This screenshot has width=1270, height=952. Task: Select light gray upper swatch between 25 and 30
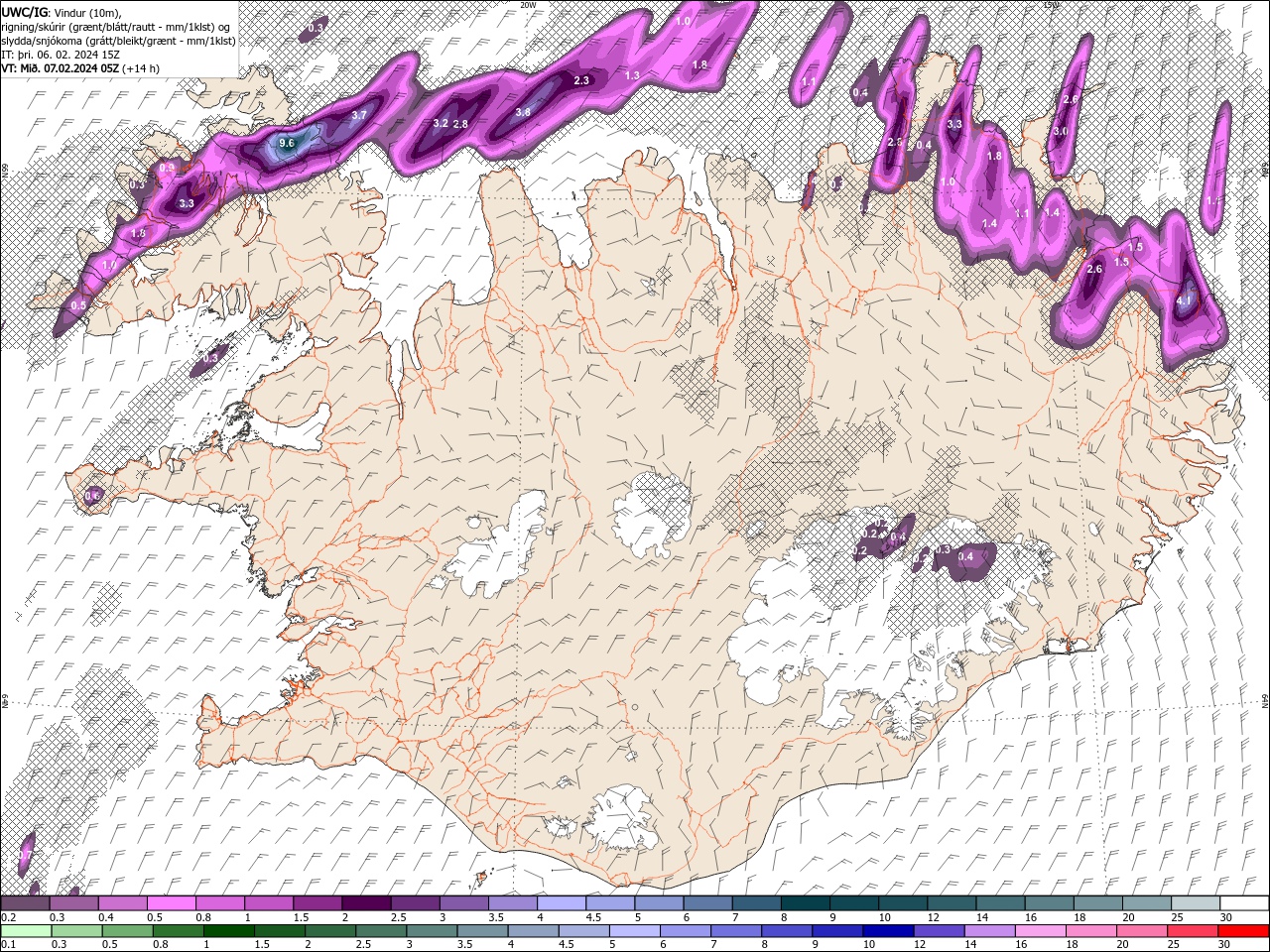pyautogui.click(x=1195, y=903)
